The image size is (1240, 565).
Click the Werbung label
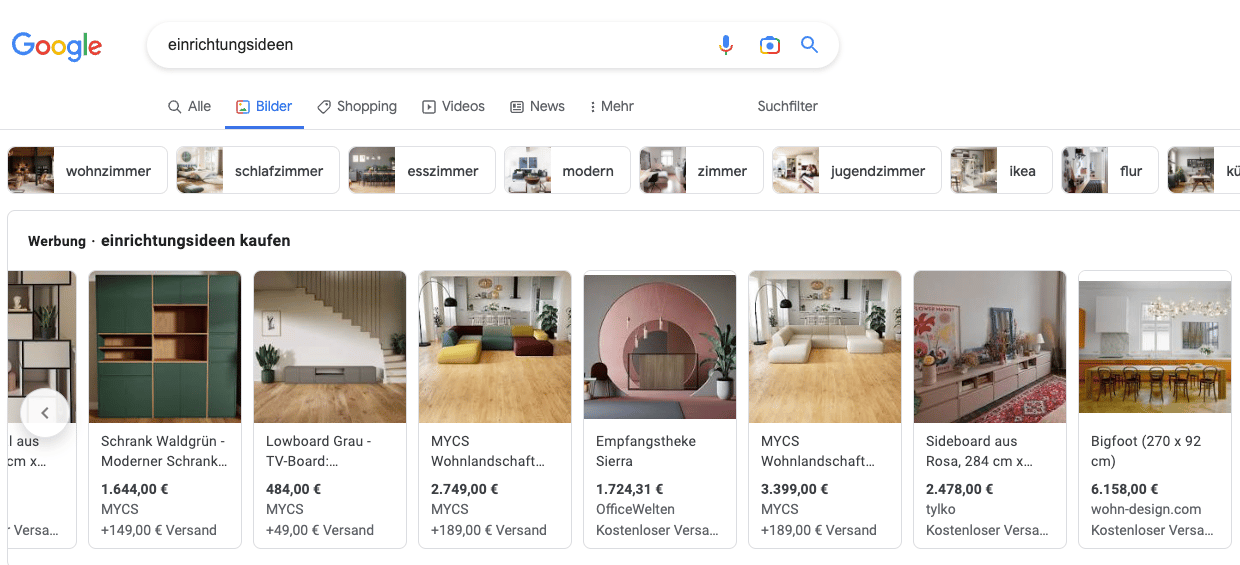click(x=57, y=241)
